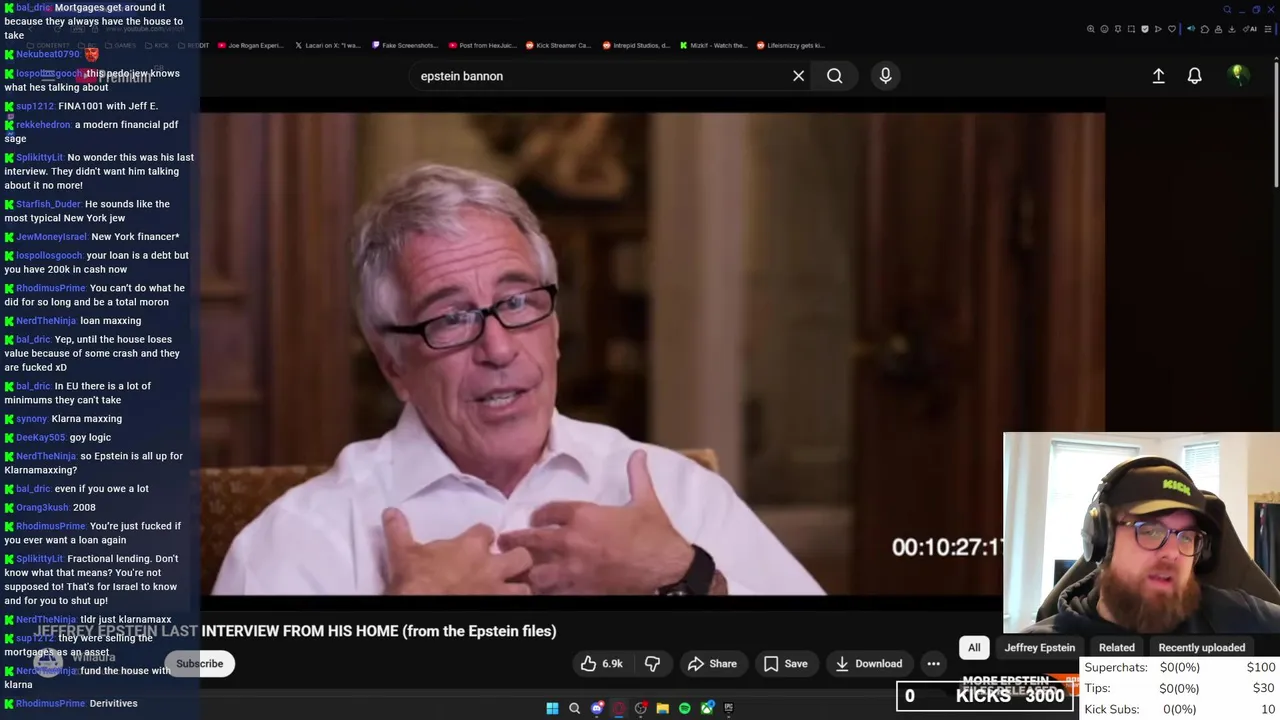Screen dimensions: 1280x720
Task: Subscribe to the channel
Action: coord(200,664)
